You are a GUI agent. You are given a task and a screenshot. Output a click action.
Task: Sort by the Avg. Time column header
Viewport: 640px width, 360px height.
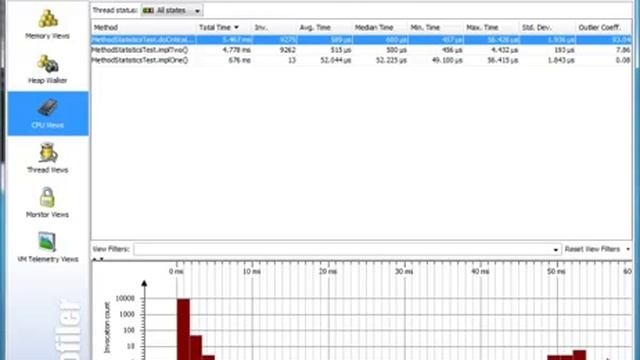coord(324,28)
